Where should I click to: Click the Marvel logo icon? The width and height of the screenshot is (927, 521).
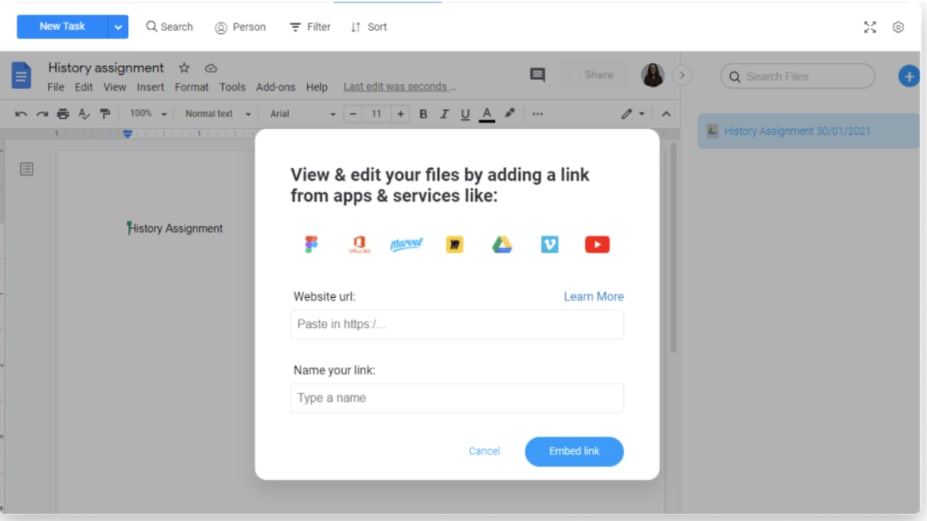click(407, 244)
